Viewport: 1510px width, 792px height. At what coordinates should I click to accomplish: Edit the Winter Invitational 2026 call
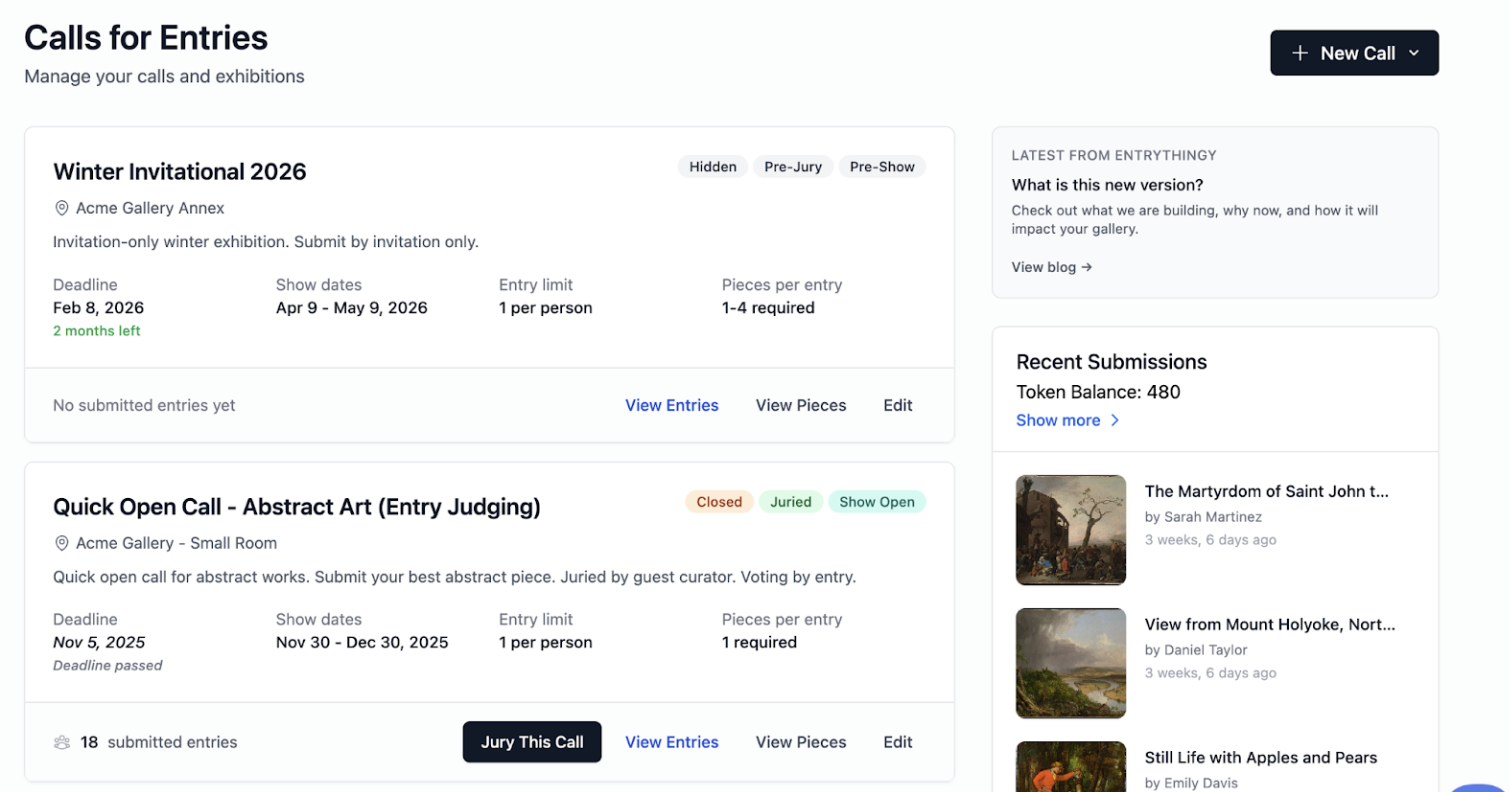tap(897, 405)
